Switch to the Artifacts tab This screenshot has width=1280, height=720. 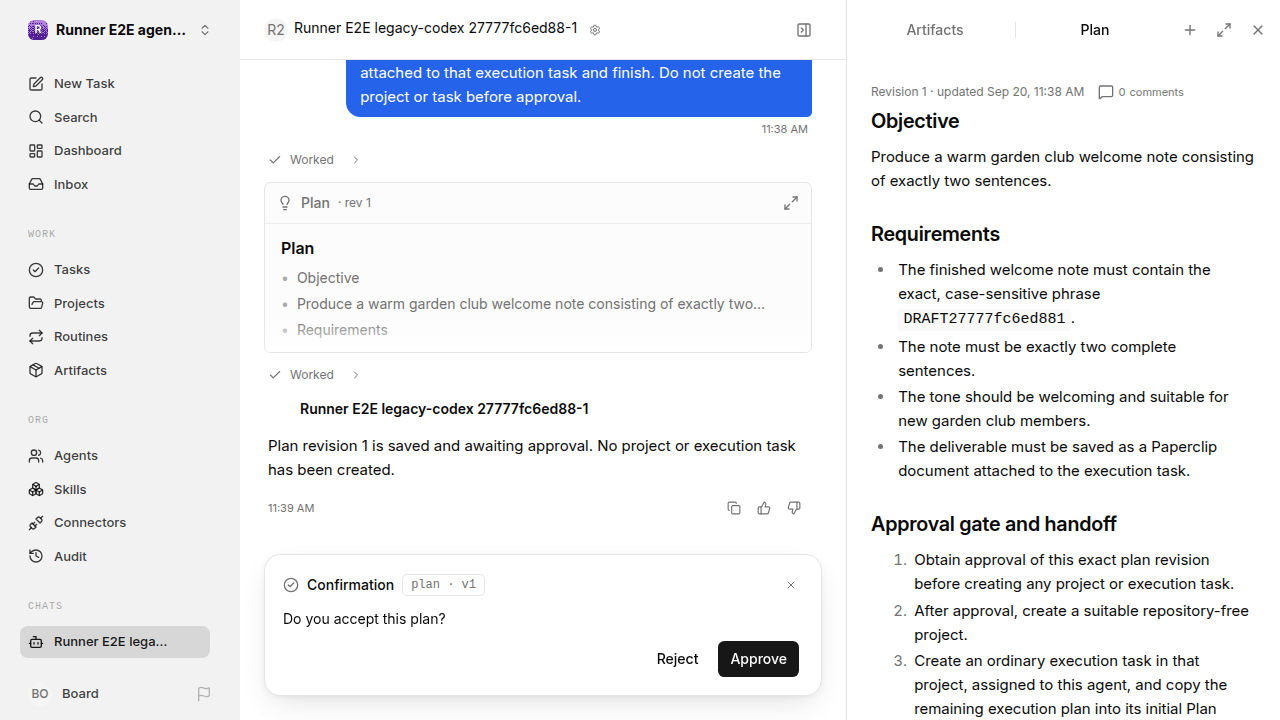[935, 30]
